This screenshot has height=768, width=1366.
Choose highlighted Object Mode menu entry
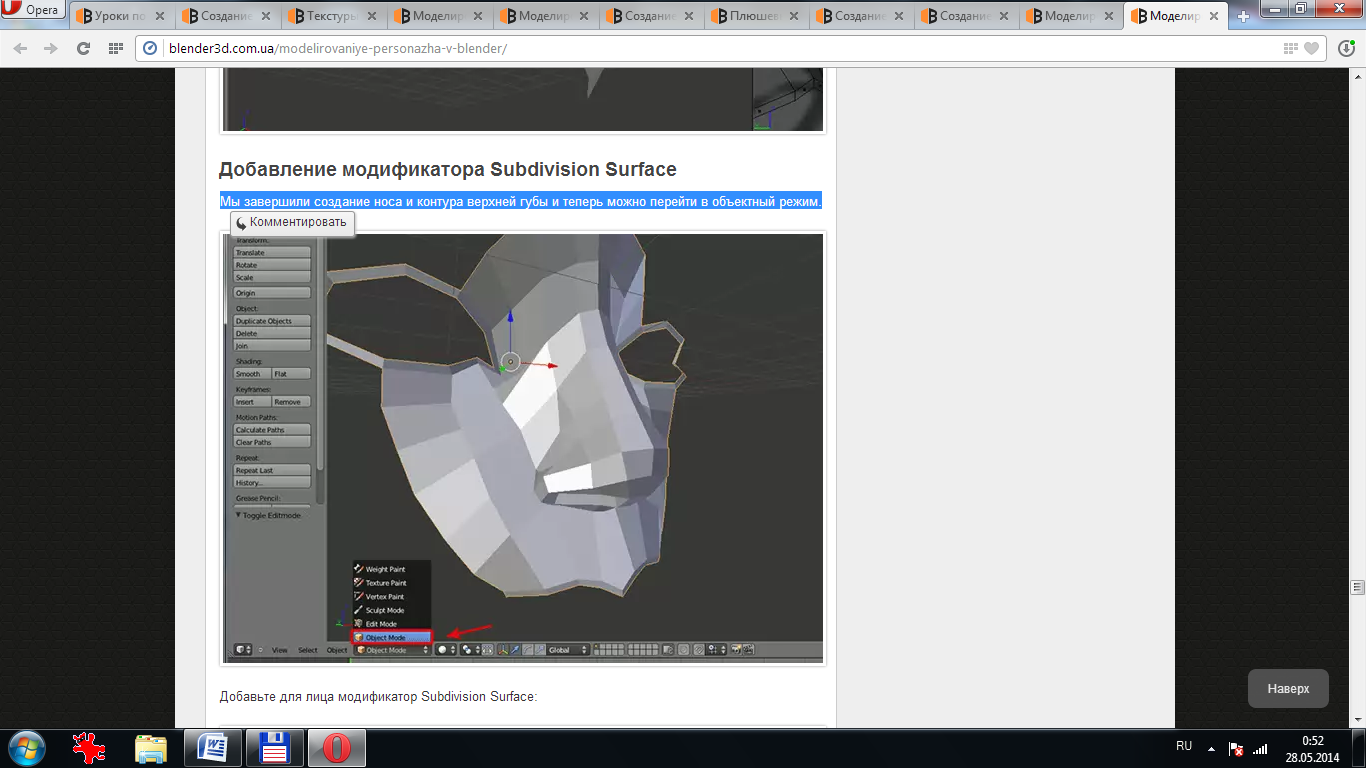391,637
